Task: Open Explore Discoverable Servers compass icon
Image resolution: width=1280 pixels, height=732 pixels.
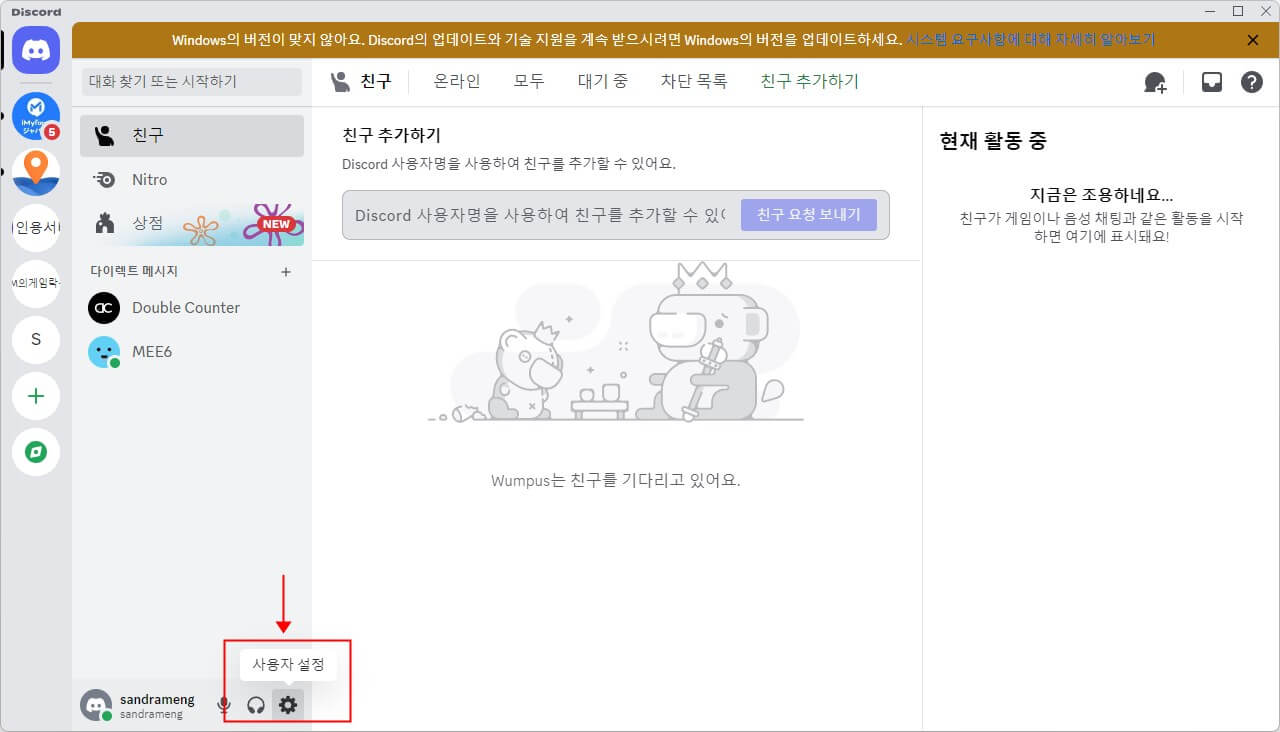Action: (x=36, y=452)
